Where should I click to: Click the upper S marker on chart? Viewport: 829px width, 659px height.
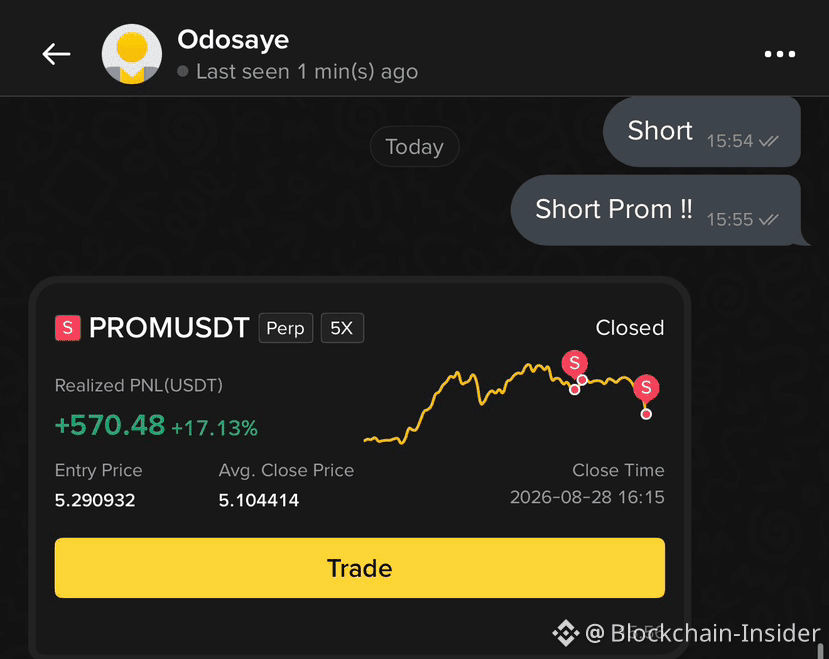(x=575, y=363)
